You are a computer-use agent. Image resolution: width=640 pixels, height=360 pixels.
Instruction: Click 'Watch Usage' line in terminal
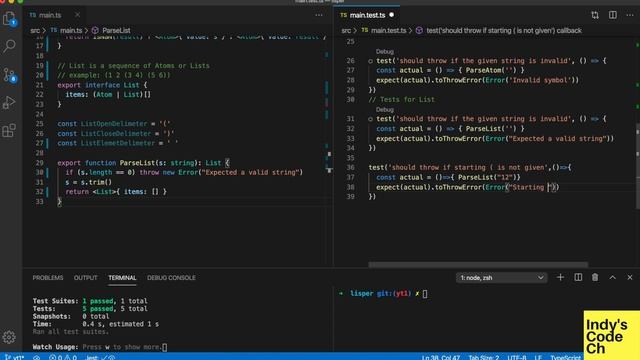click(100, 347)
